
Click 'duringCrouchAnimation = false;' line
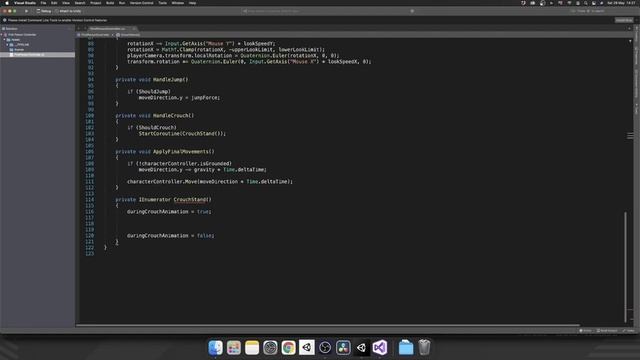(x=170, y=236)
